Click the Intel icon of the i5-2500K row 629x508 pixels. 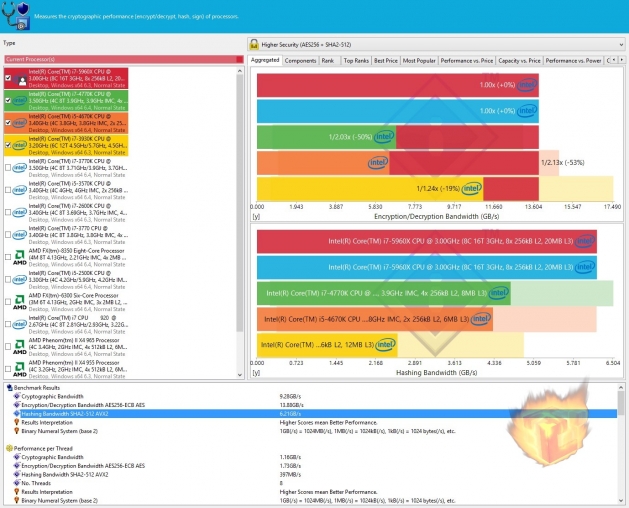(x=20, y=280)
